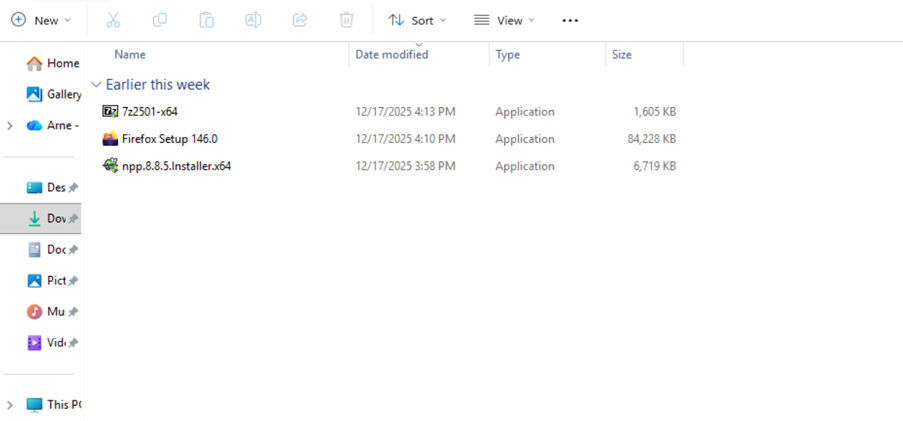Select the npp.8.8.5.Installer.x64 file icon

(110, 166)
